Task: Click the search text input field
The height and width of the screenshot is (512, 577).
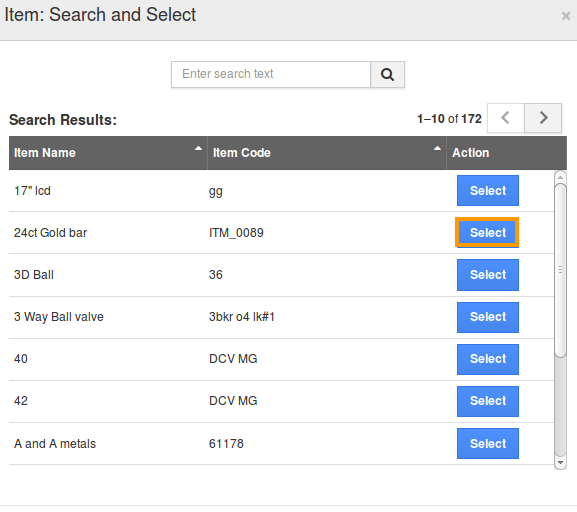Action: (271, 75)
